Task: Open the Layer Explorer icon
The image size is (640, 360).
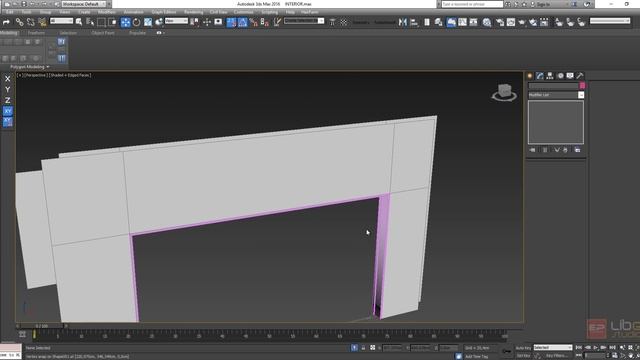Action: [x=438, y=22]
